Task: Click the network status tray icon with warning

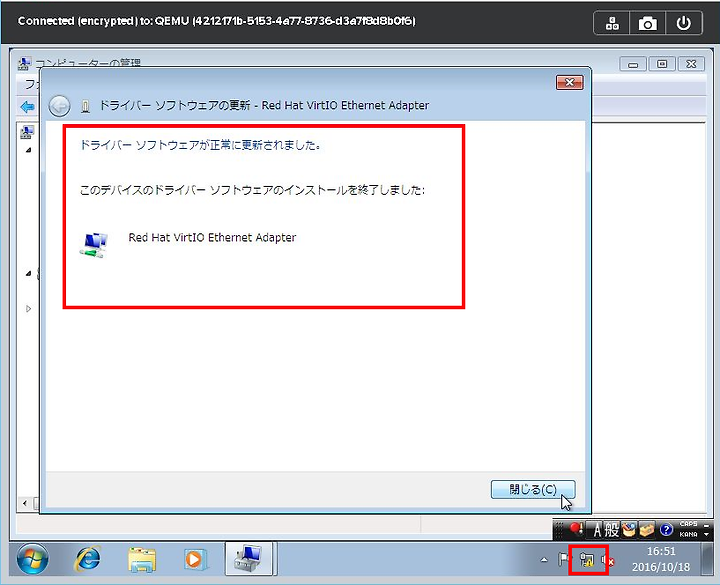Action: (x=586, y=560)
